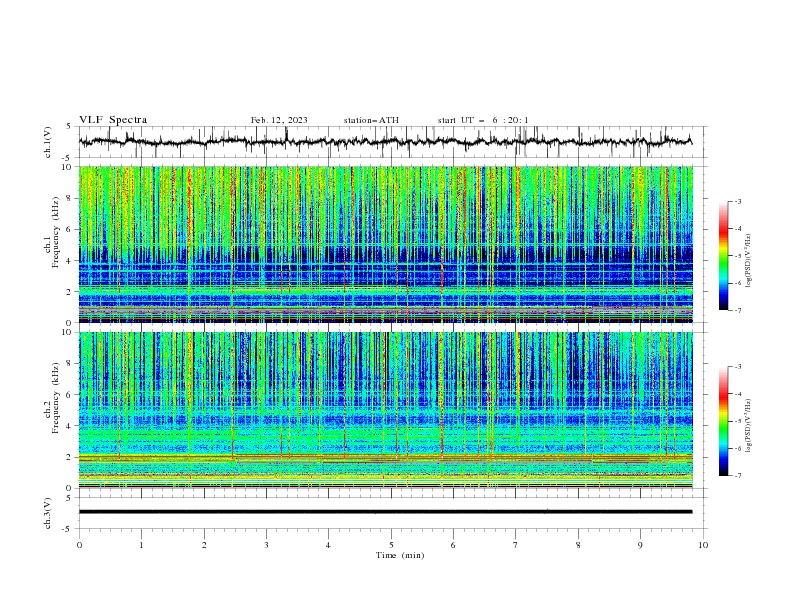
Task: Click the color scale bar beside ch.1 spectrogram
Action: [x=723, y=255]
